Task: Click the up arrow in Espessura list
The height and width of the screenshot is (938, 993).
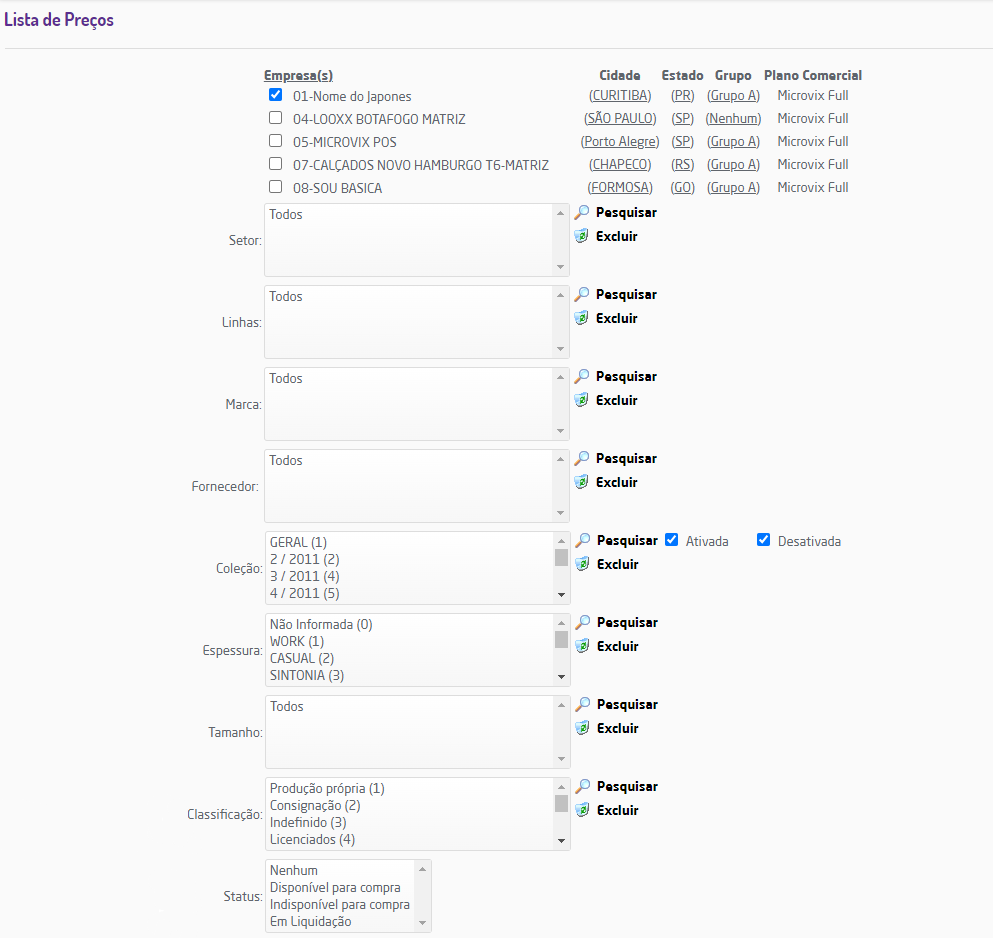Action: tap(561, 623)
